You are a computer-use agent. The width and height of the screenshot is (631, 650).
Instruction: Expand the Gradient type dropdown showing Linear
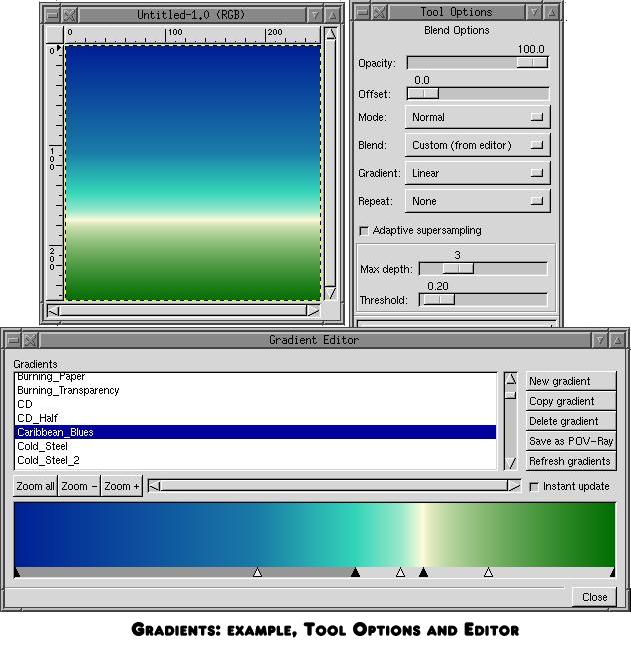[x=478, y=173]
